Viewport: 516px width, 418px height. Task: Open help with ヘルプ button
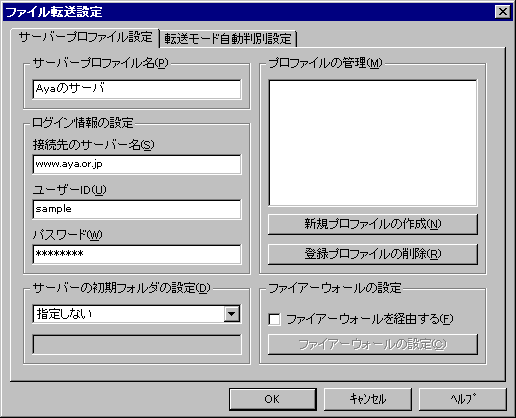tap(463, 399)
